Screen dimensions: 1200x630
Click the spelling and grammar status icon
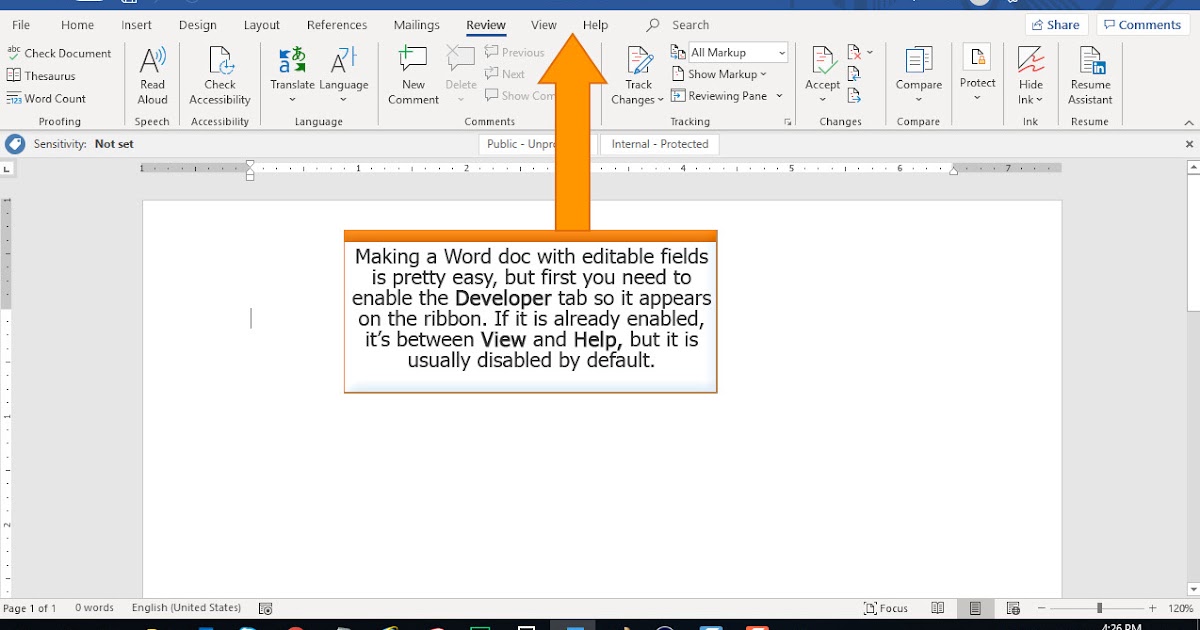click(x=265, y=607)
